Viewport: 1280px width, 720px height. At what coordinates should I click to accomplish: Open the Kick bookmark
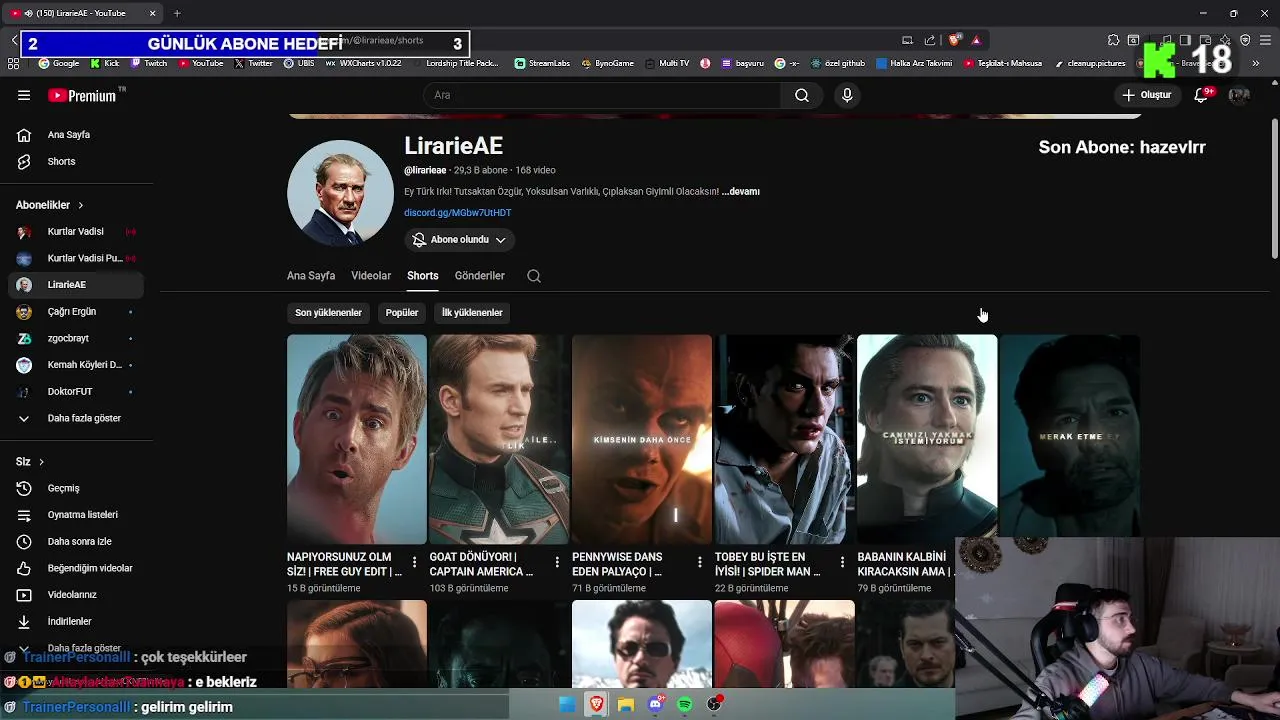(105, 63)
